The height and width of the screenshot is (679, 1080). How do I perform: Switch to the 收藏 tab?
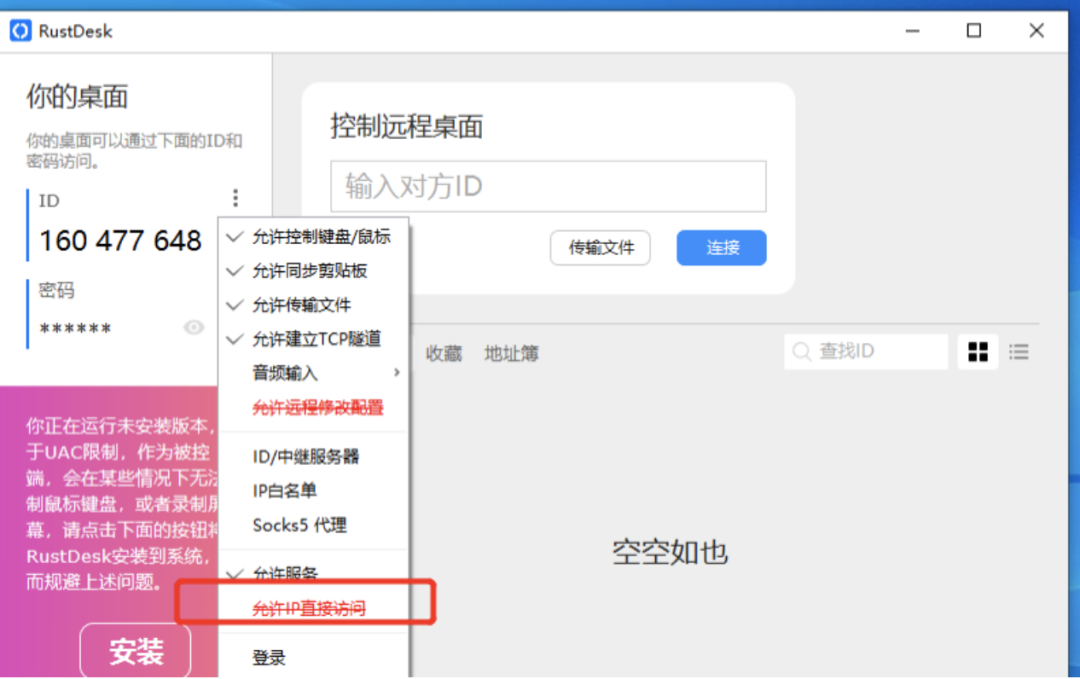point(444,353)
